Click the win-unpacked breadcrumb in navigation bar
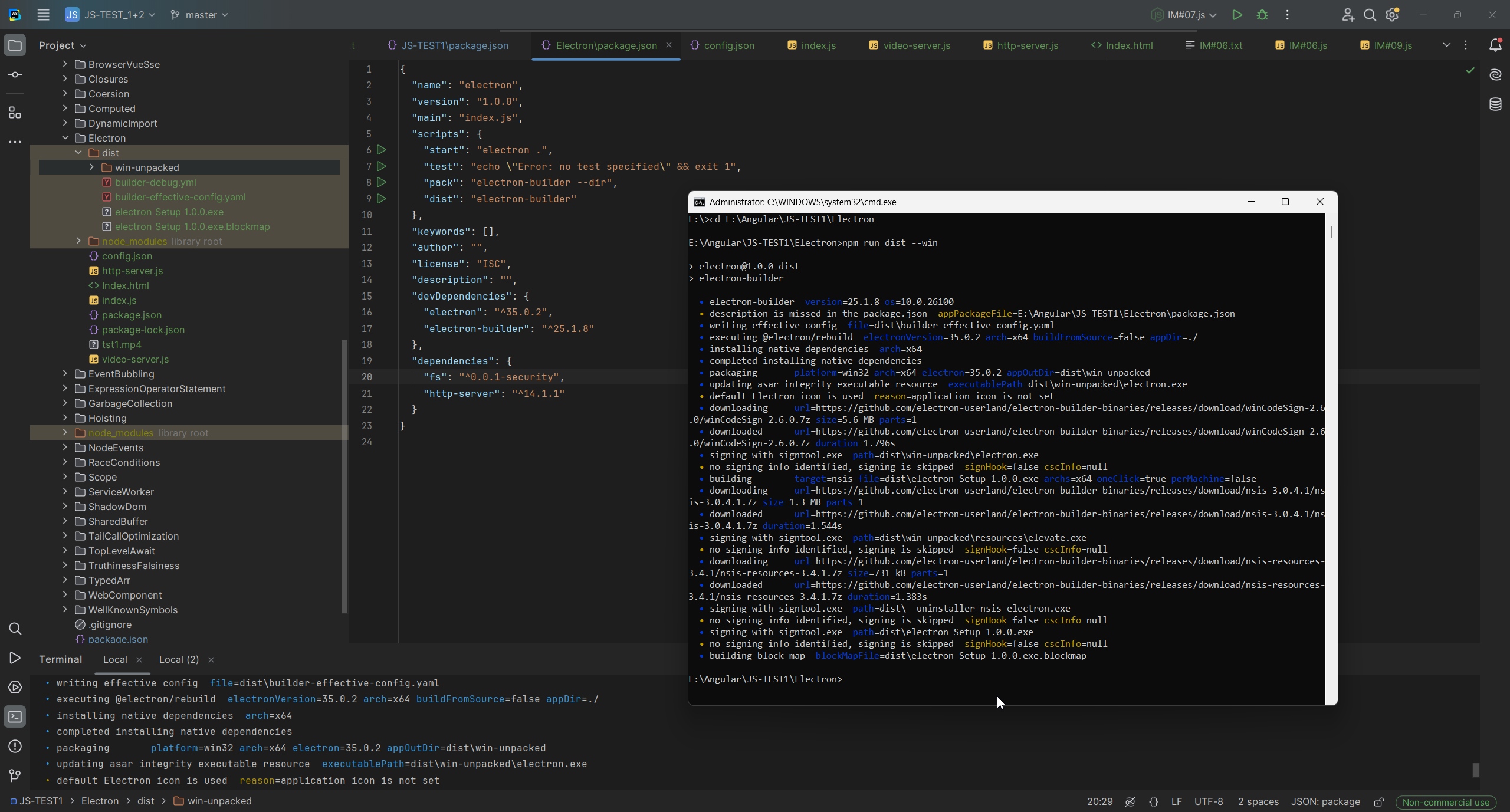 point(219,801)
